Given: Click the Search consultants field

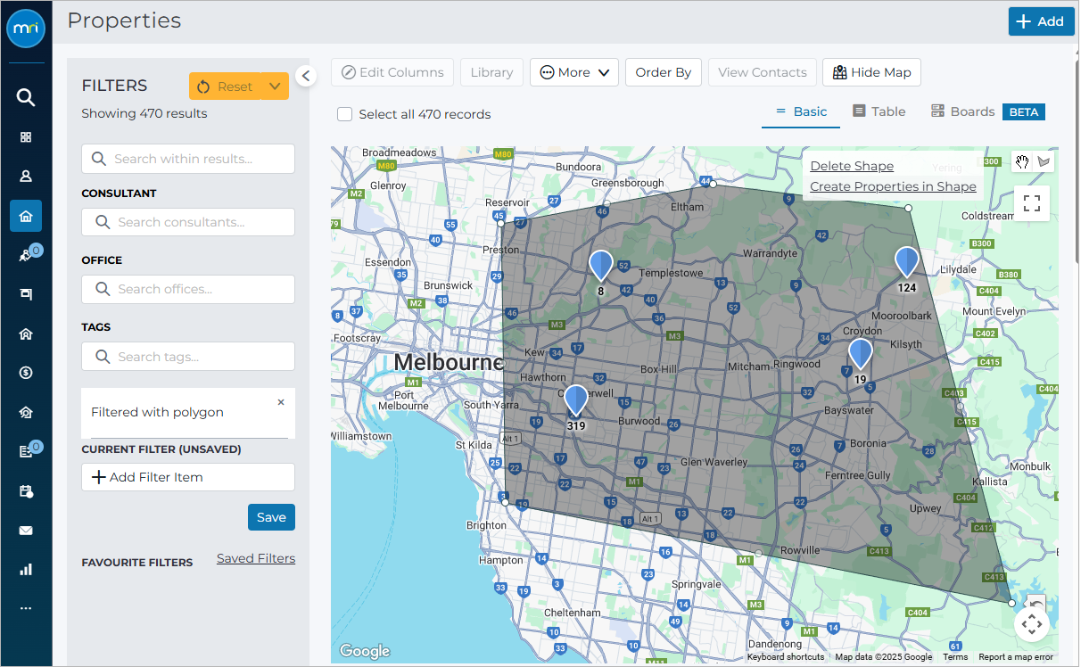Looking at the screenshot, I should tap(188, 222).
